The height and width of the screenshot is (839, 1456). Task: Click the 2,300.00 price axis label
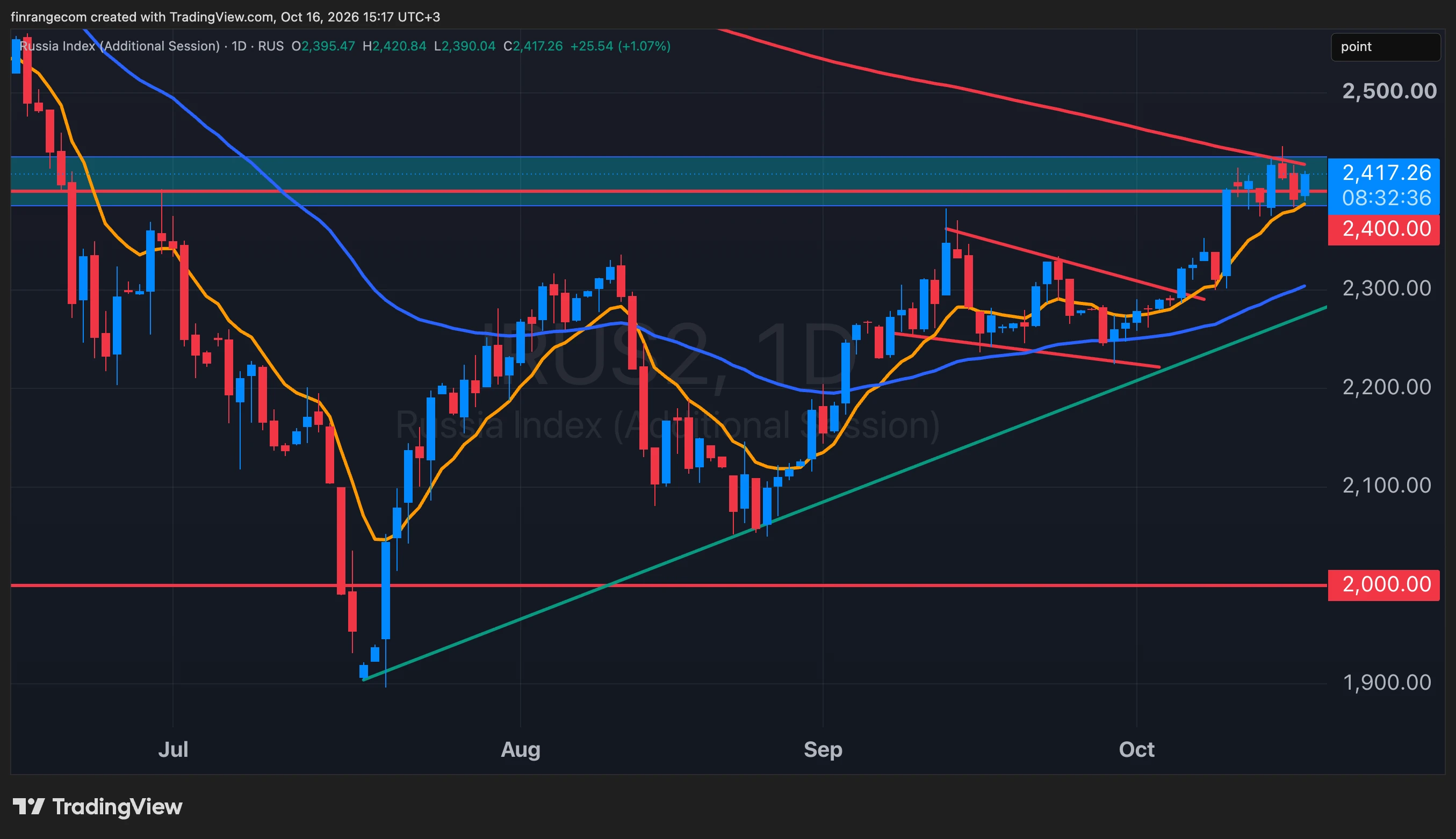click(x=1386, y=288)
